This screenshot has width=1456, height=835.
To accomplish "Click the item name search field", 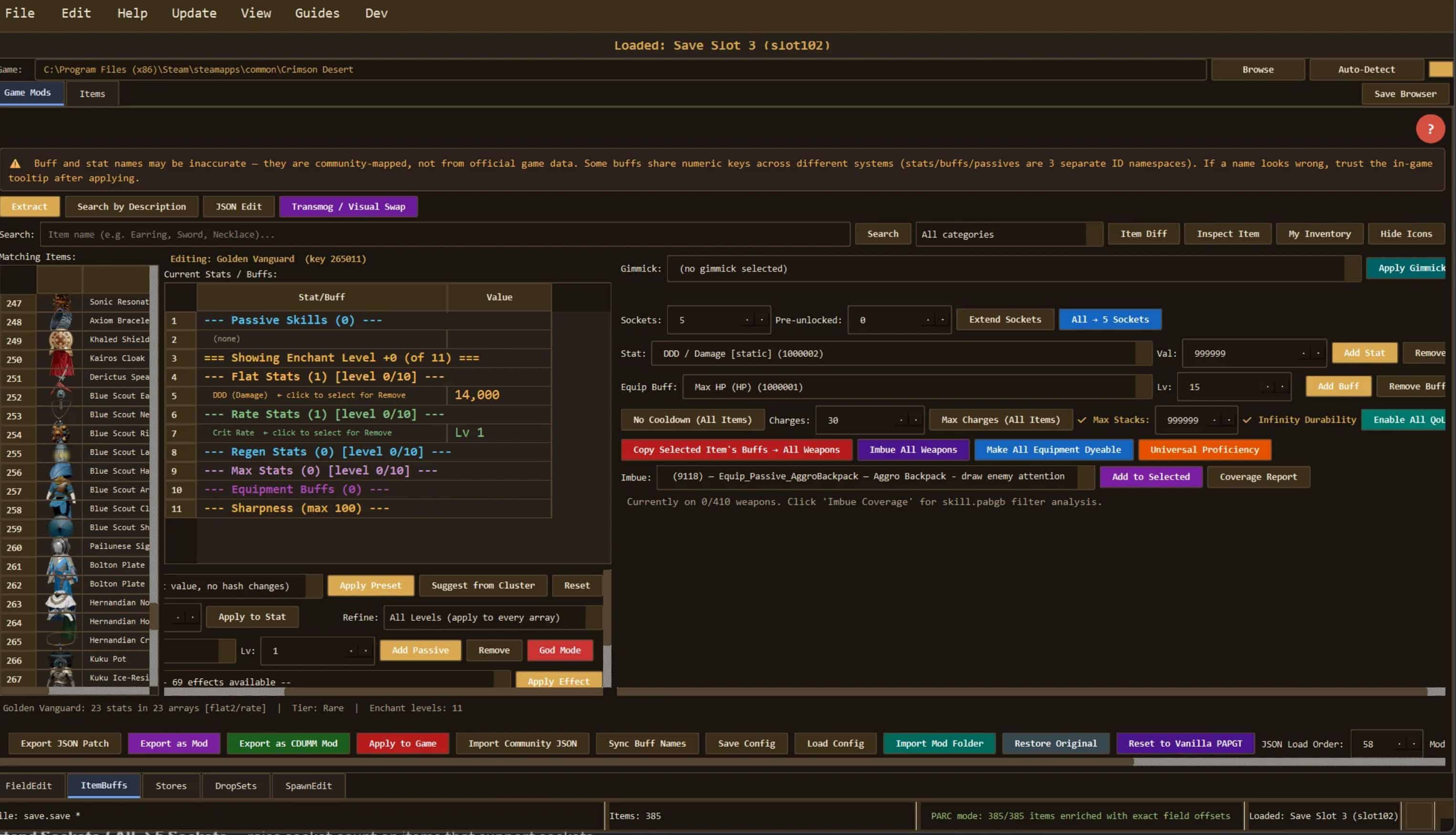I will 444,235.
